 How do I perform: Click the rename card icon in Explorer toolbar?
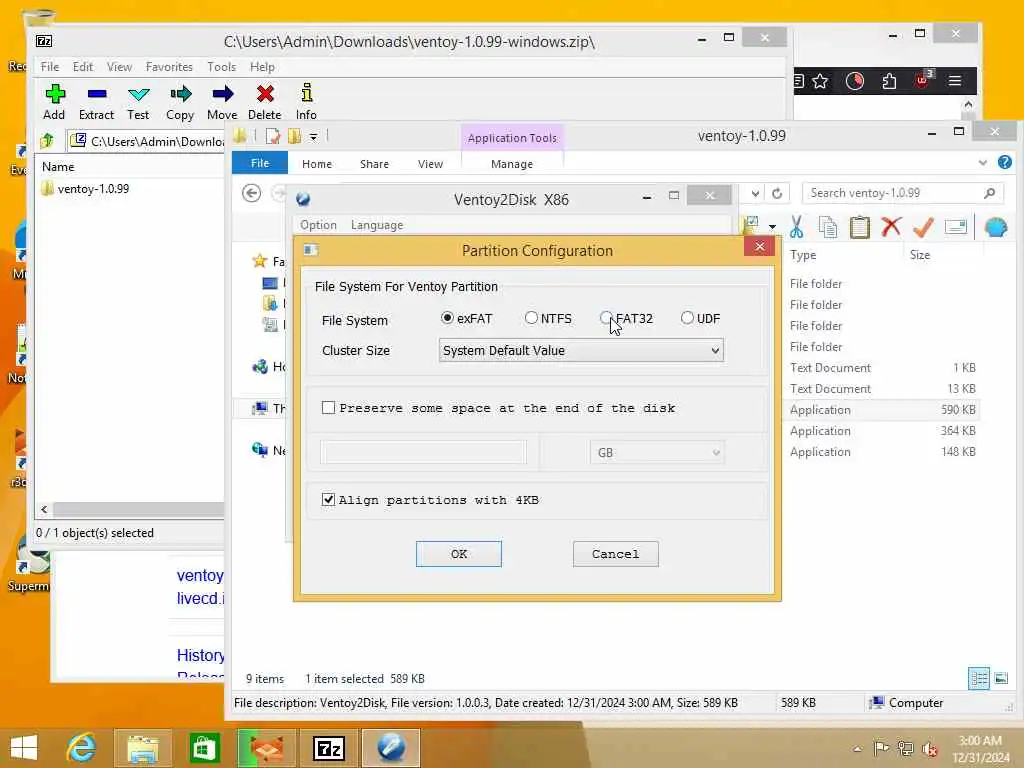[x=955, y=227]
